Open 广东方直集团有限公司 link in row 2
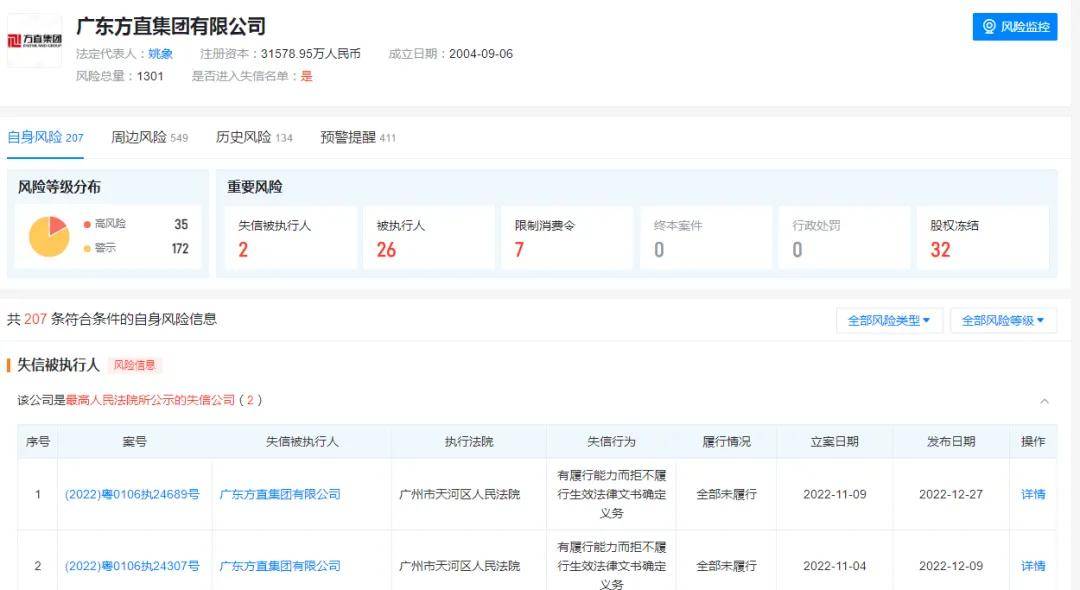 (x=280, y=566)
